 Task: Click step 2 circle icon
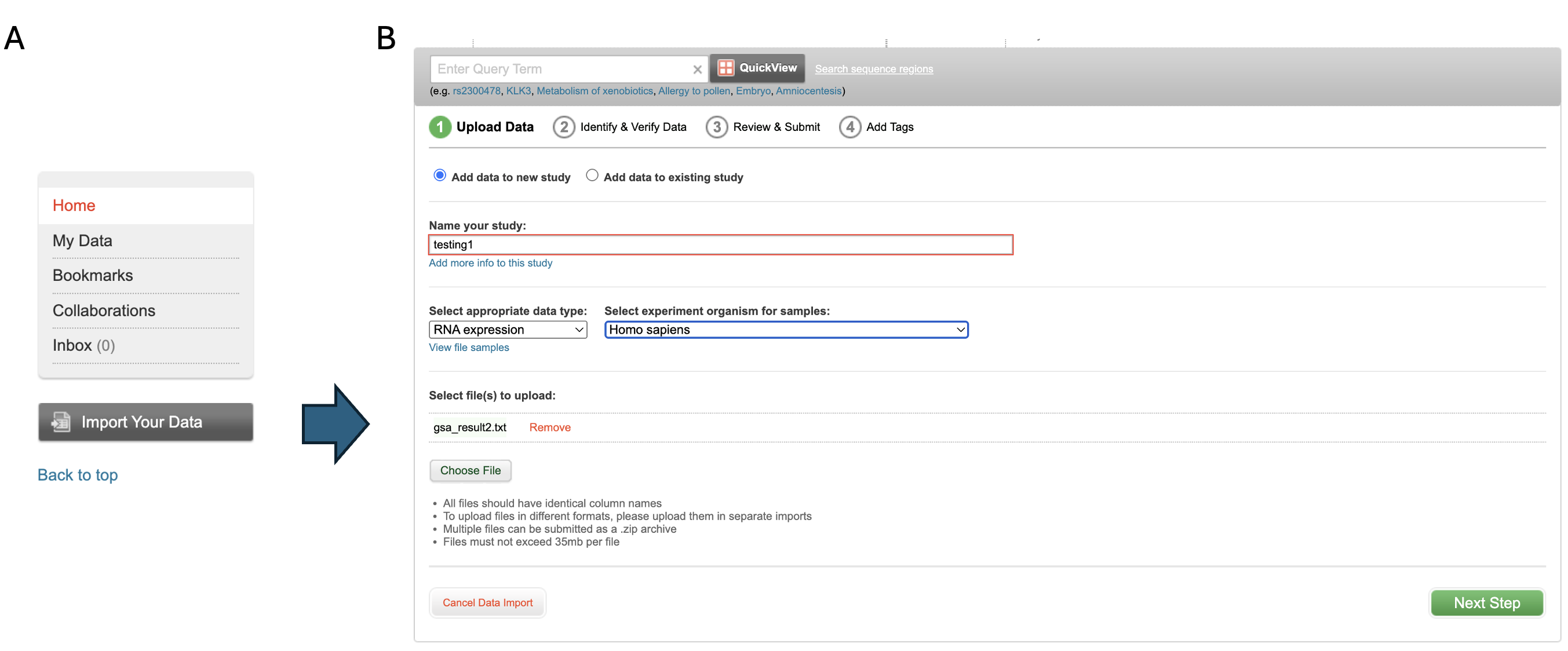pyautogui.click(x=564, y=126)
